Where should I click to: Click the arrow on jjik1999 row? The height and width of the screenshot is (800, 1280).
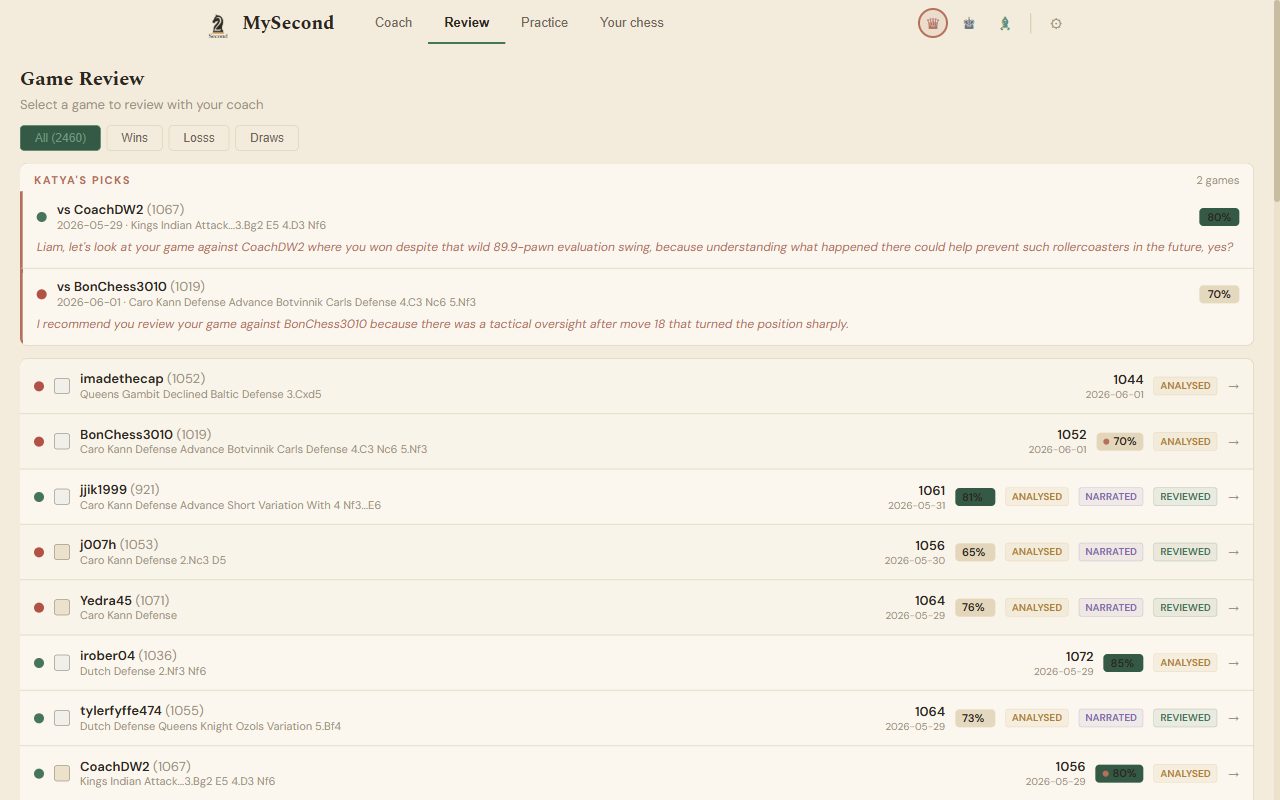pyautogui.click(x=1233, y=497)
